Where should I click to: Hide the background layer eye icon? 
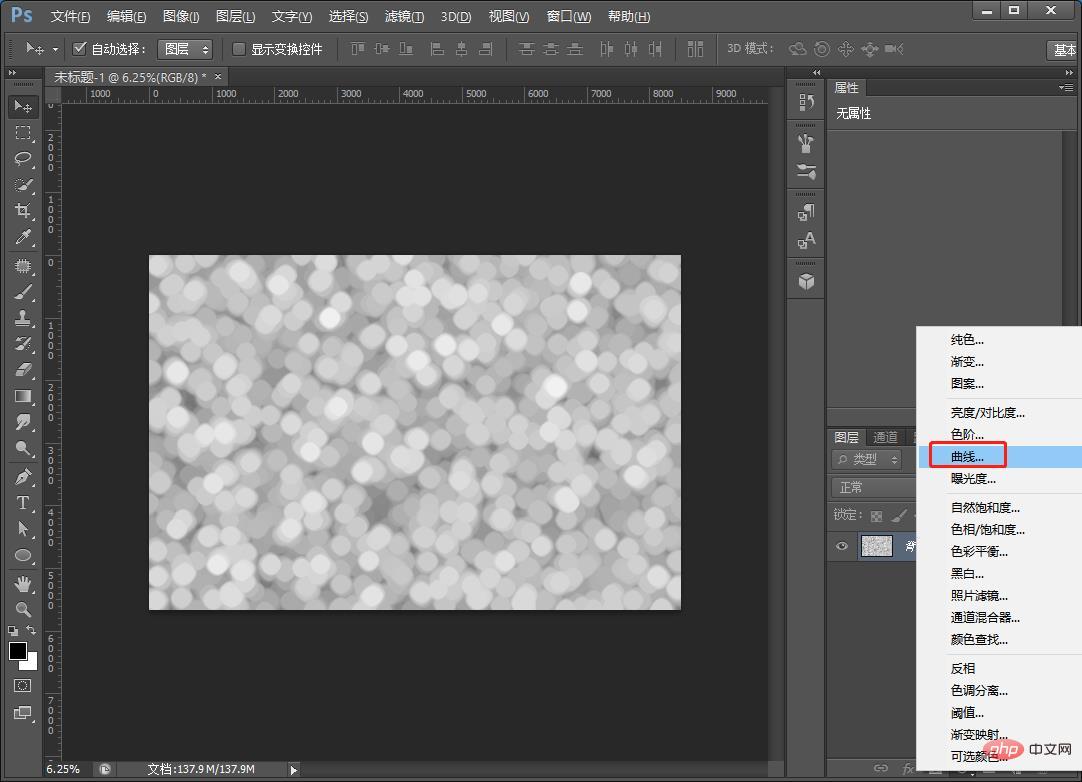pos(842,546)
